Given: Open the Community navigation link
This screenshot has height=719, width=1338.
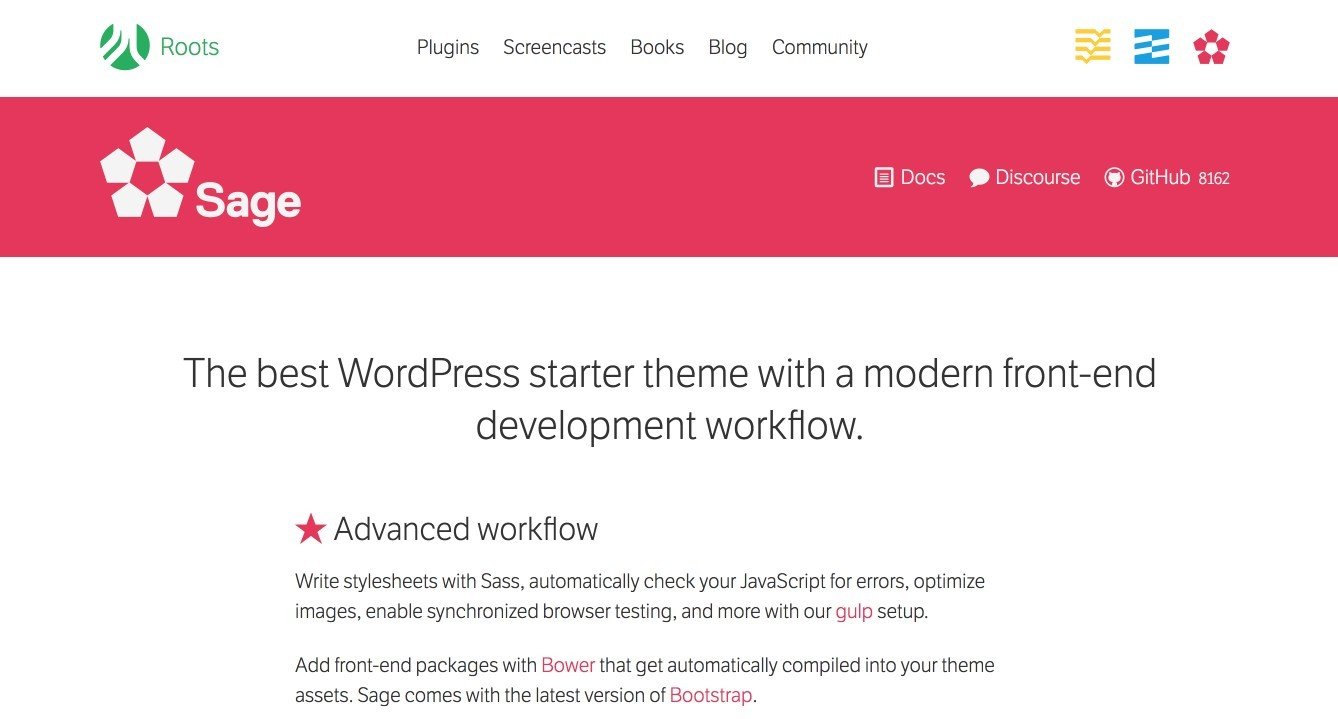Looking at the screenshot, I should (x=819, y=47).
